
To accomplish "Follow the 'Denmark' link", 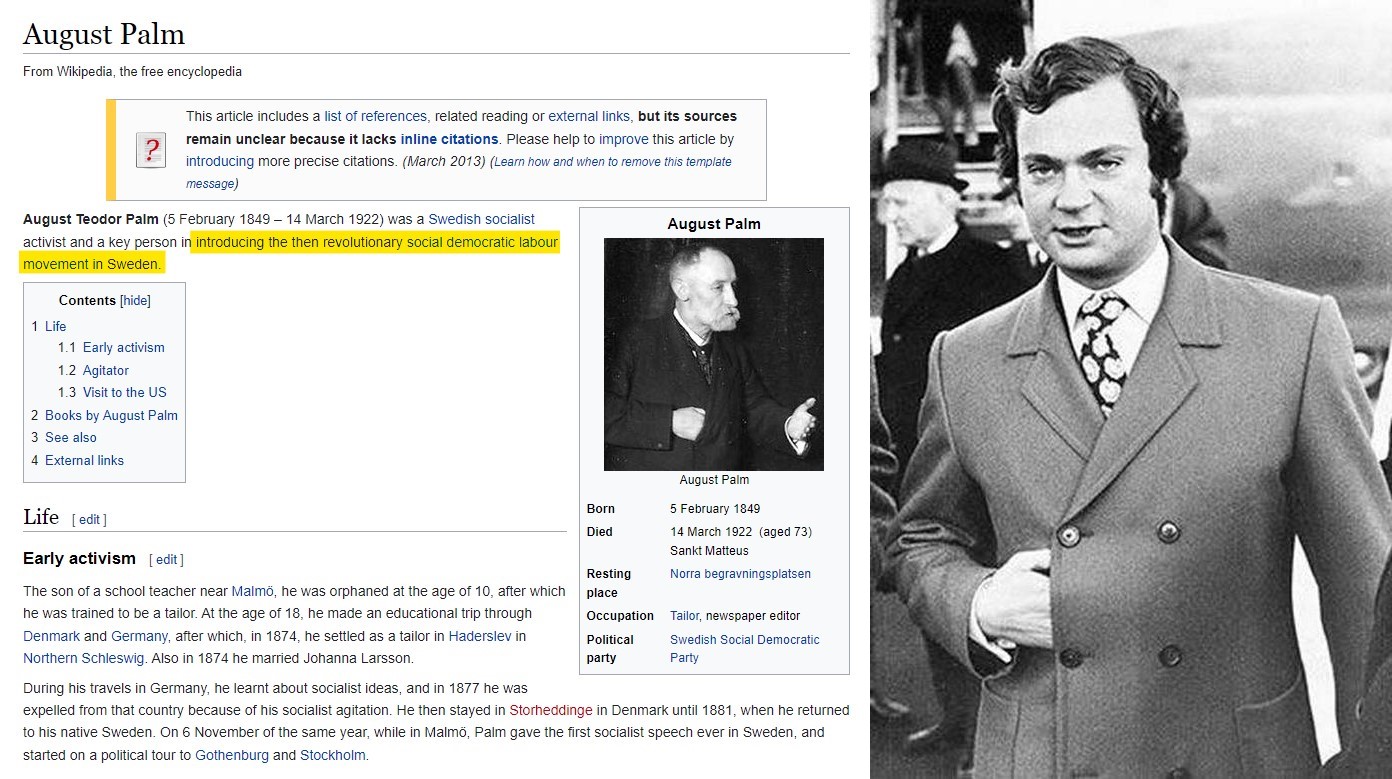I will [51, 636].
